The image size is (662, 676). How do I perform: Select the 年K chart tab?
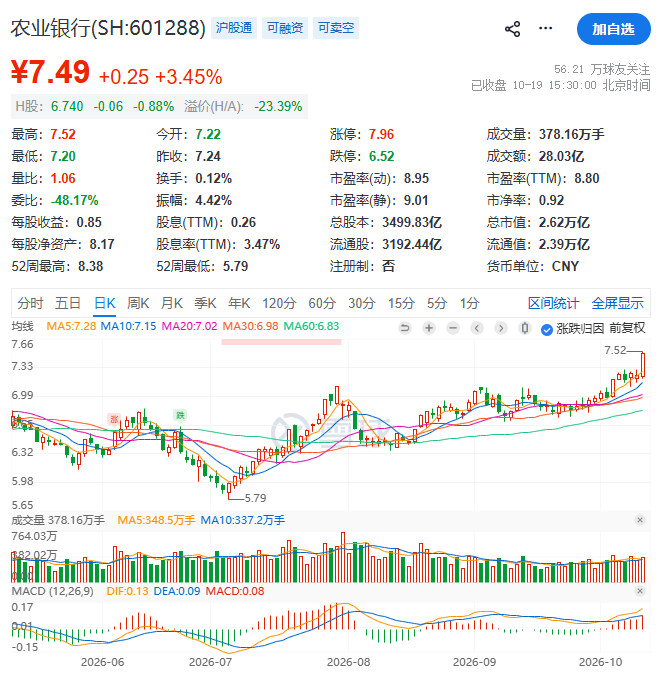239,303
